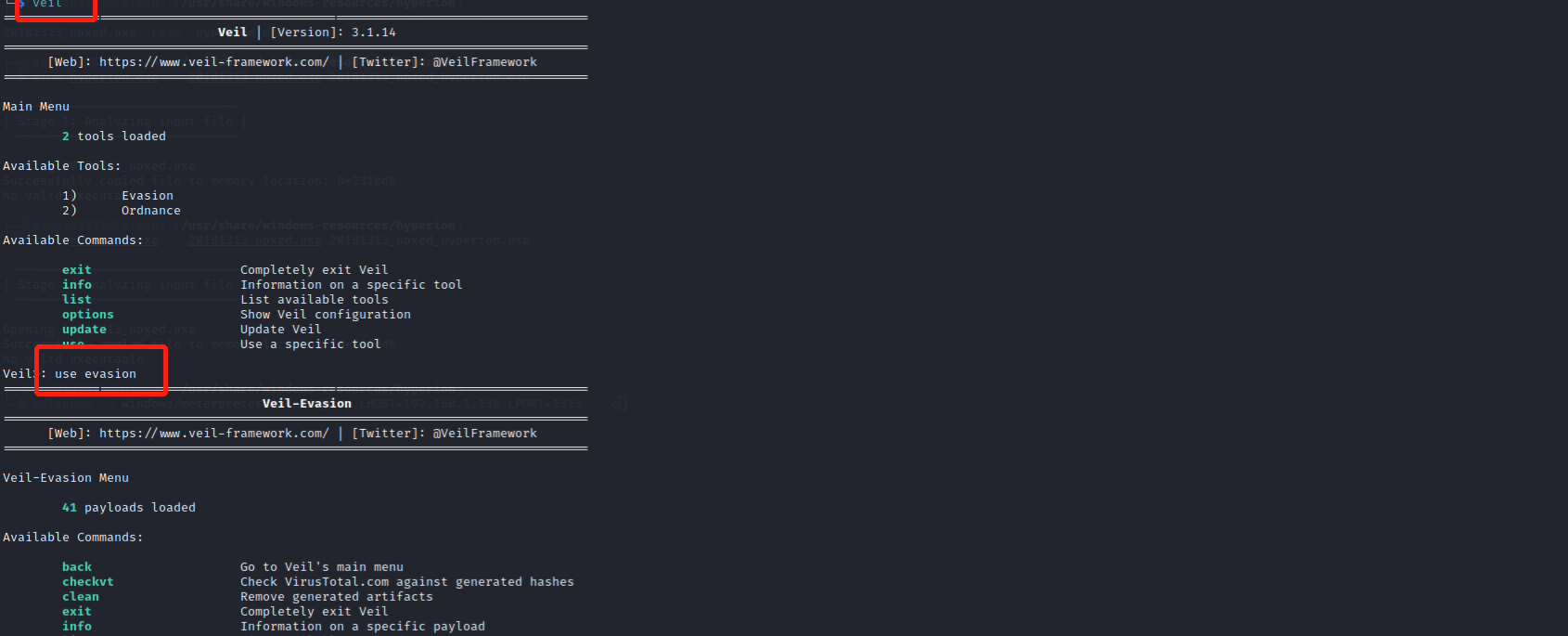Click the '2 tools loaded' text
Image resolution: width=1568 pixels, height=636 pixels.
click(x=114, y=136)
